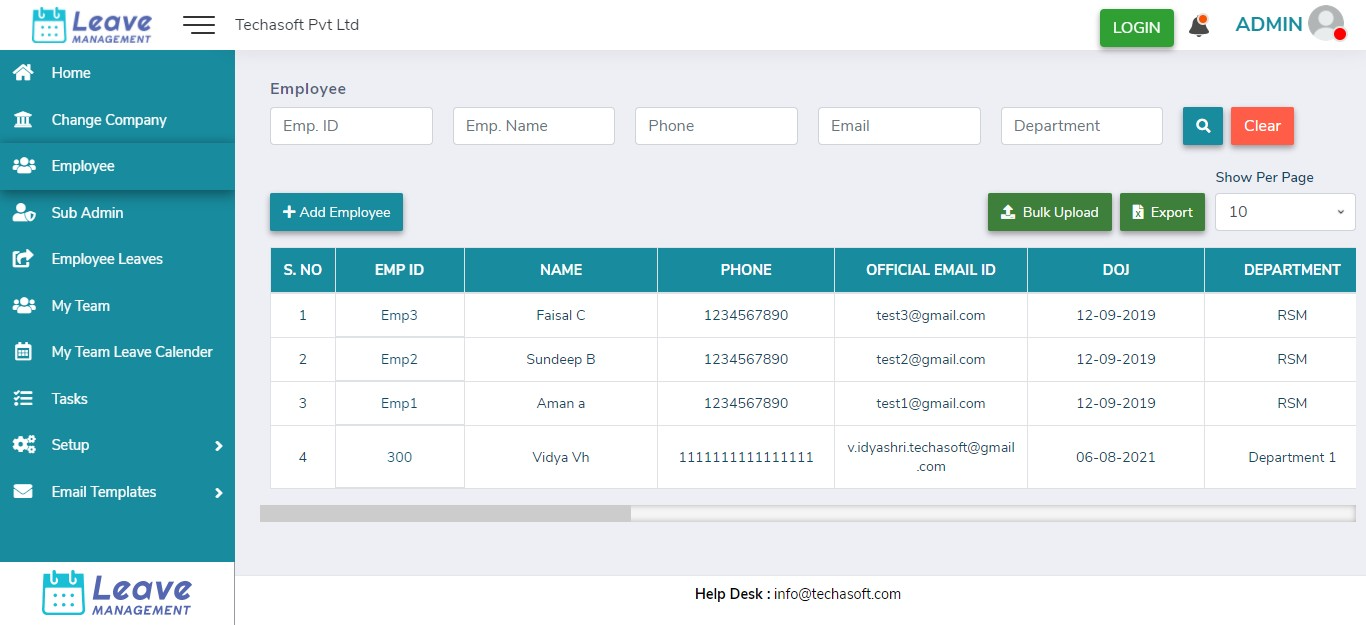Expand the Email Templates submenu arrow
Viewport: 1366px width, 625px height.
click(x=218, y=493)
